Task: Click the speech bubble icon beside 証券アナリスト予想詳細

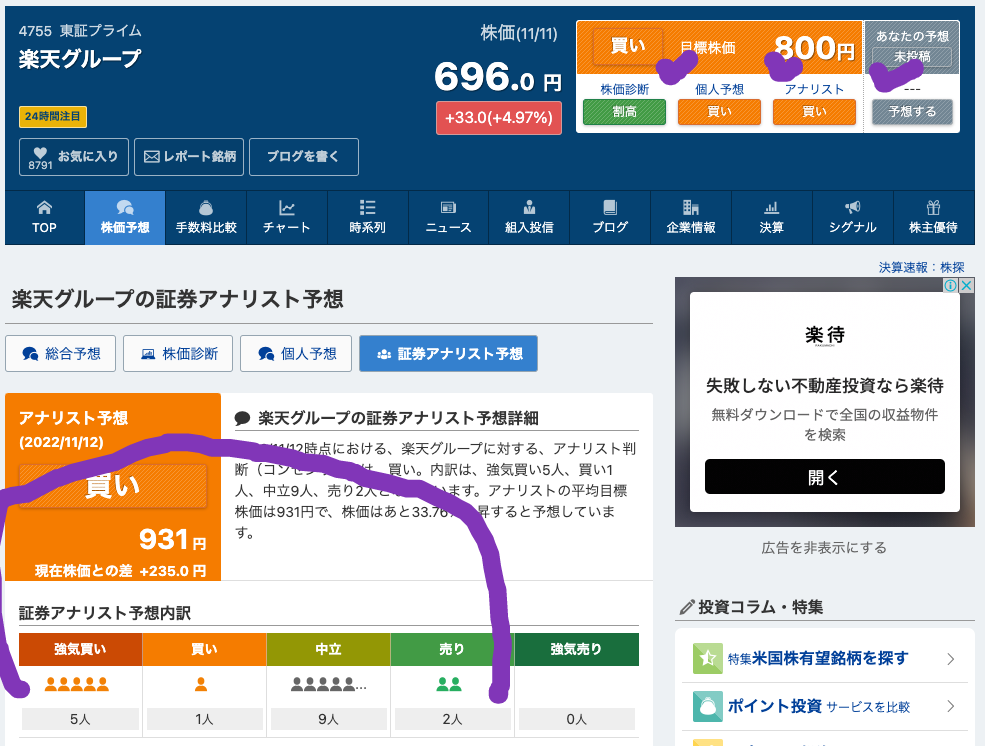Action: point(242,419)
